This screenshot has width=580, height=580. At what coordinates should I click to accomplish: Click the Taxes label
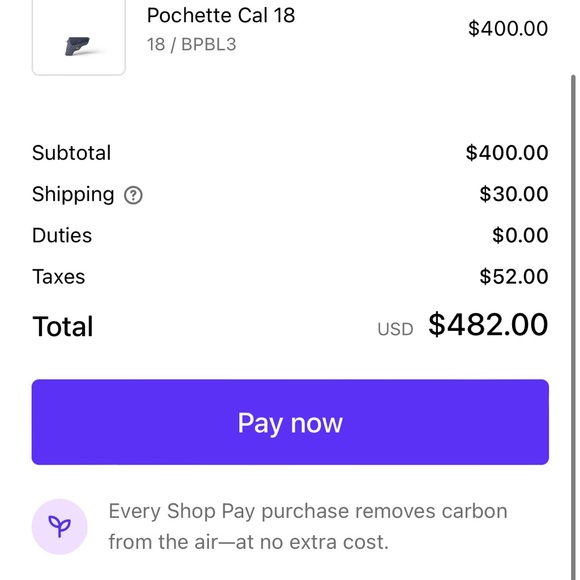coord(58,277)
